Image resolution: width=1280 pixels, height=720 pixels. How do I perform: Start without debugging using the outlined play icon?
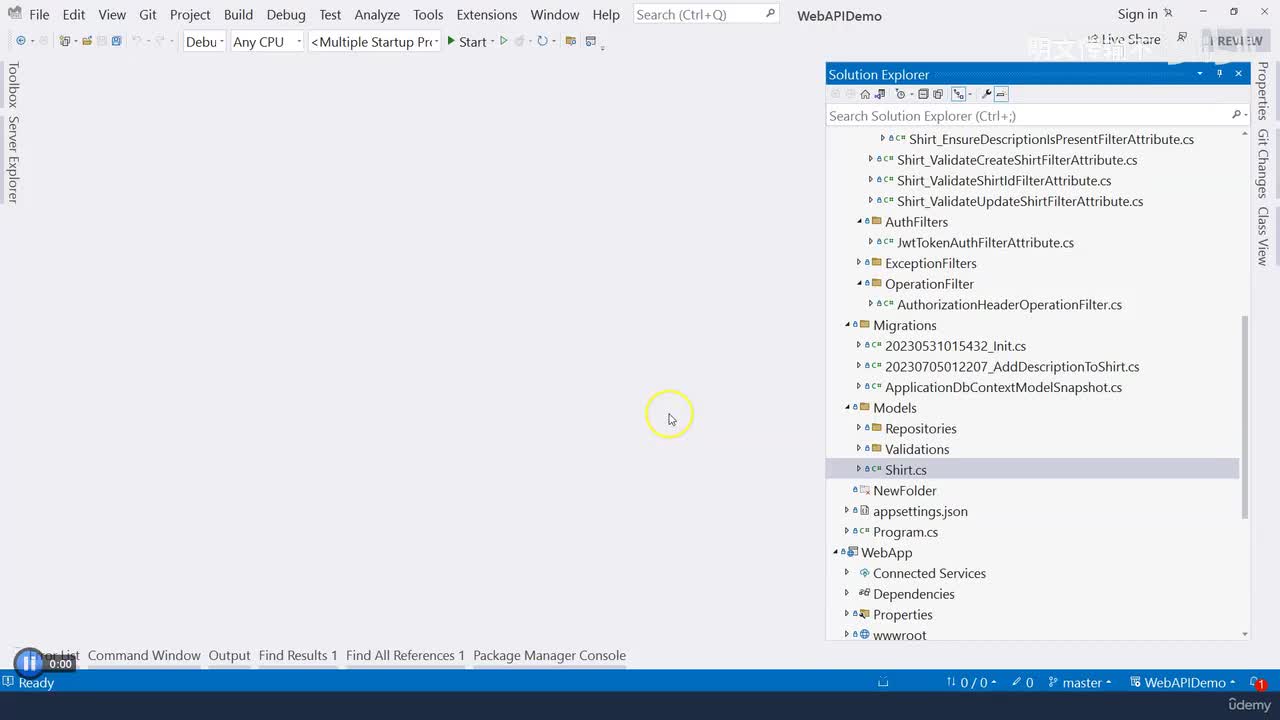503,41
